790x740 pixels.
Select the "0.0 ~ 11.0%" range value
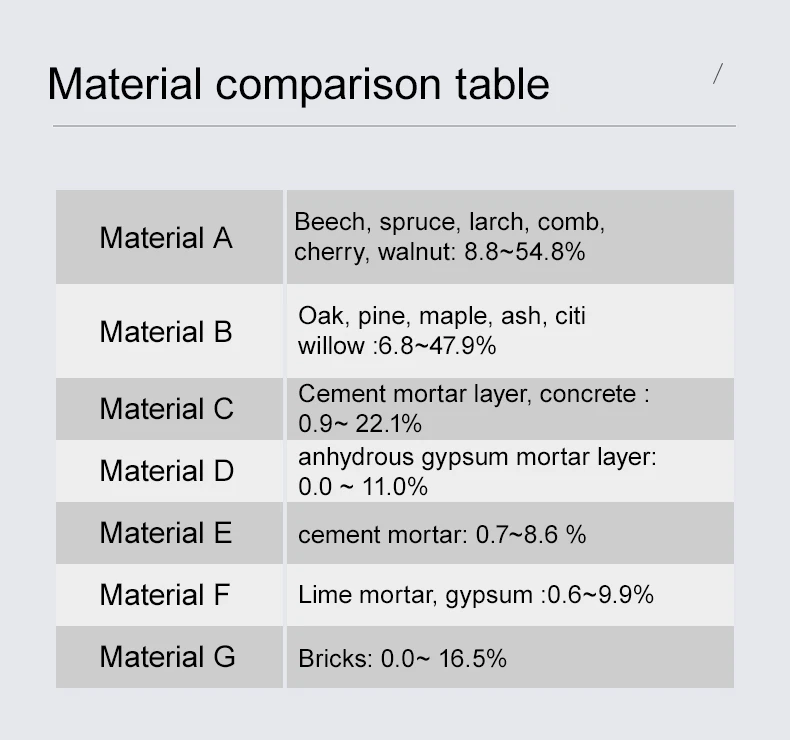[x=363, y=487]
